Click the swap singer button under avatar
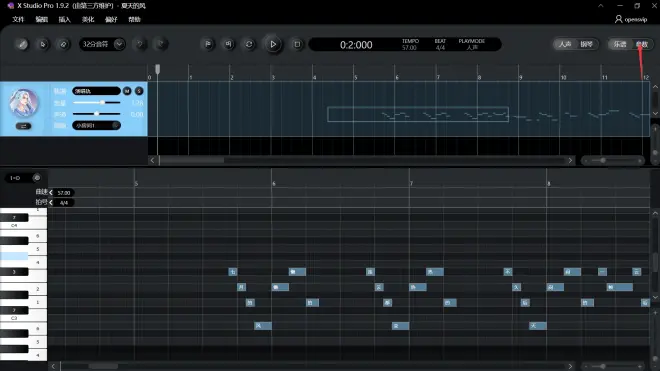This screenshot has height=371, width=660. point(24,126)
